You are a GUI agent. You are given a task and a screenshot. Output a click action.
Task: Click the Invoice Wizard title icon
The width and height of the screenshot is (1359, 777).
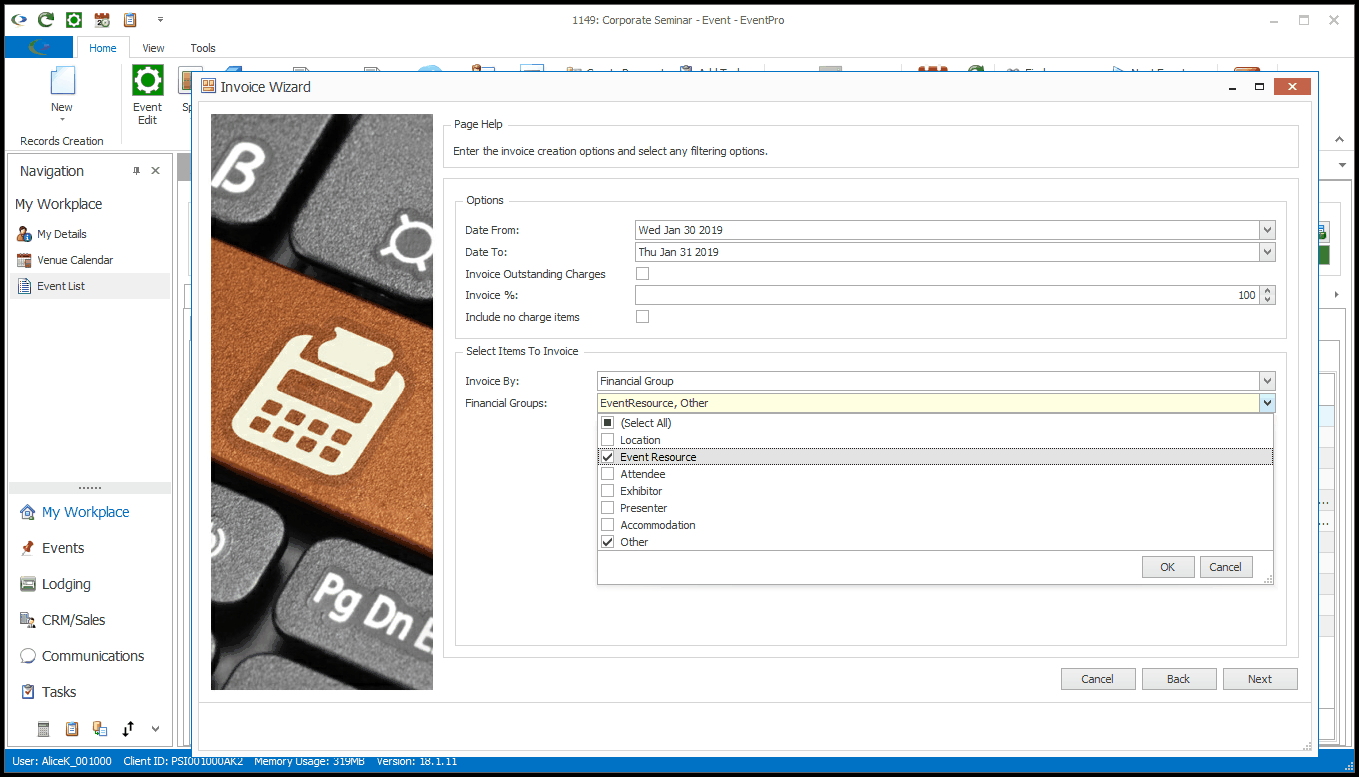[x=209, y=87]
